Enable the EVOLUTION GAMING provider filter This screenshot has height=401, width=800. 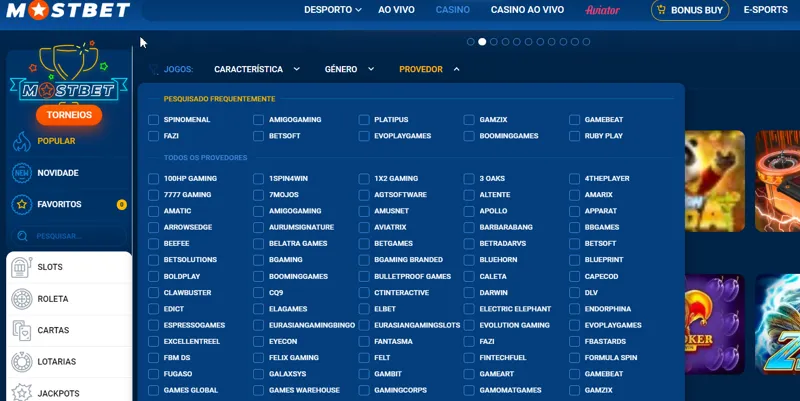tap(470, 325)
